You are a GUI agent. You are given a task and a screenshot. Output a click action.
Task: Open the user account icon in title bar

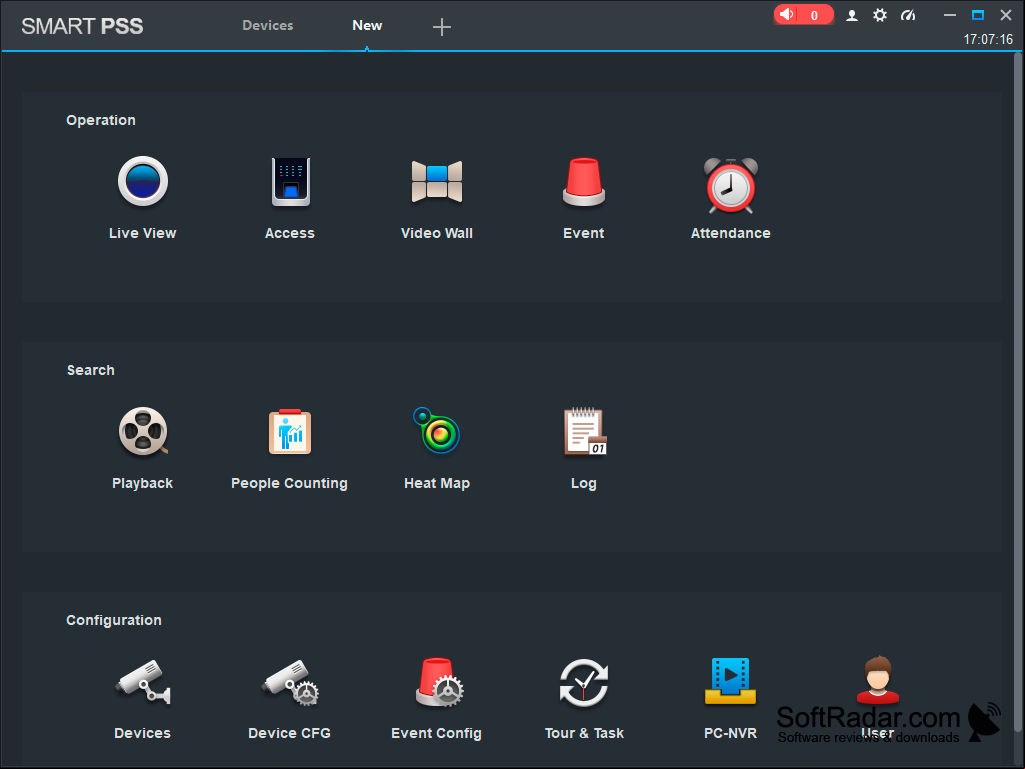pos(852,15)
